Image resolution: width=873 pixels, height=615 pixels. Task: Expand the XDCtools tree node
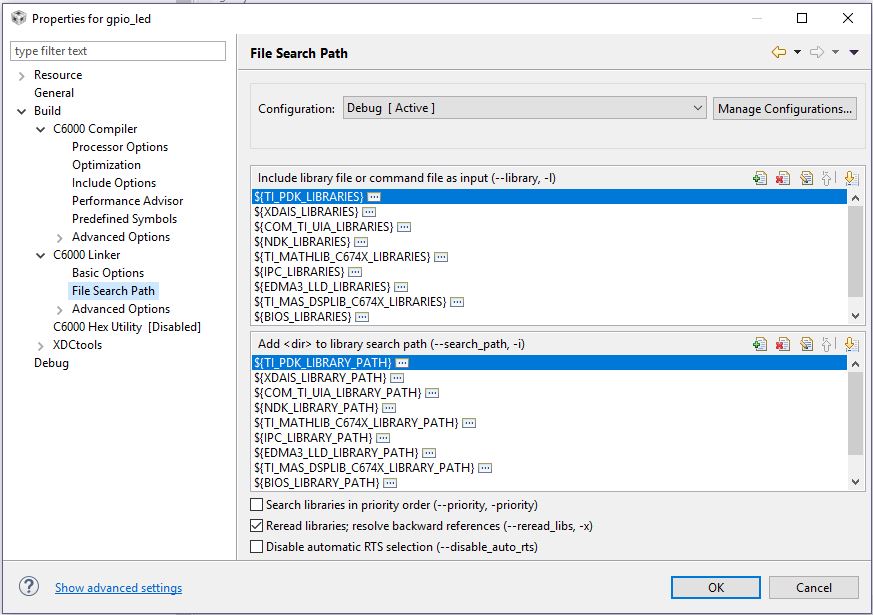pos(42,345)
